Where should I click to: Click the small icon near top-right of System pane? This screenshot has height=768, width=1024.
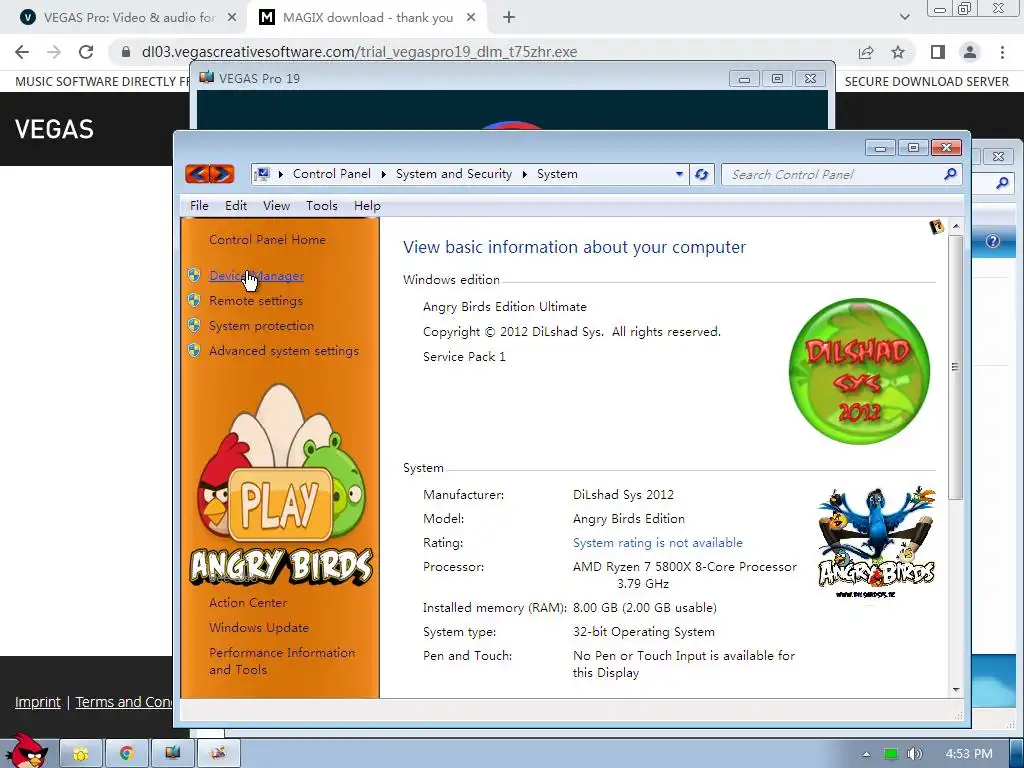pos(936,227)
